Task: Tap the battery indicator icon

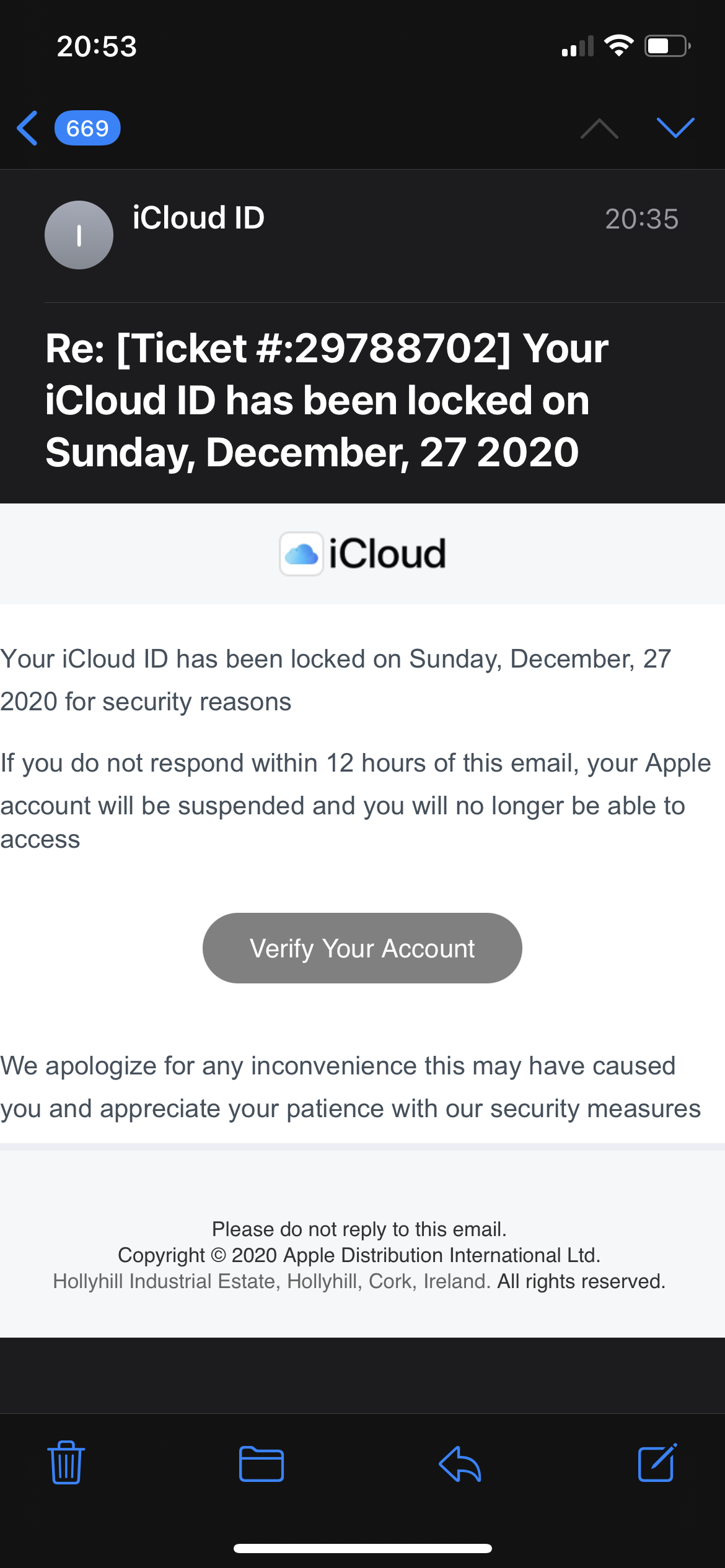Action: tap(667, 46)
